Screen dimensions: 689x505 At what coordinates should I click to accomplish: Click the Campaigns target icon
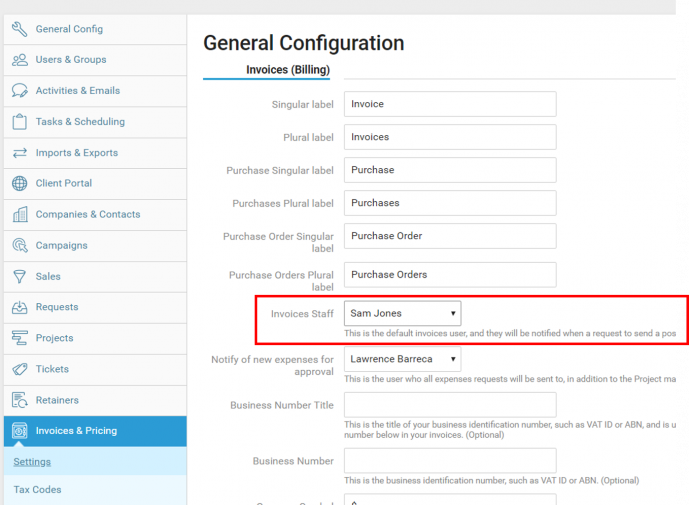[x=19, y=246]
